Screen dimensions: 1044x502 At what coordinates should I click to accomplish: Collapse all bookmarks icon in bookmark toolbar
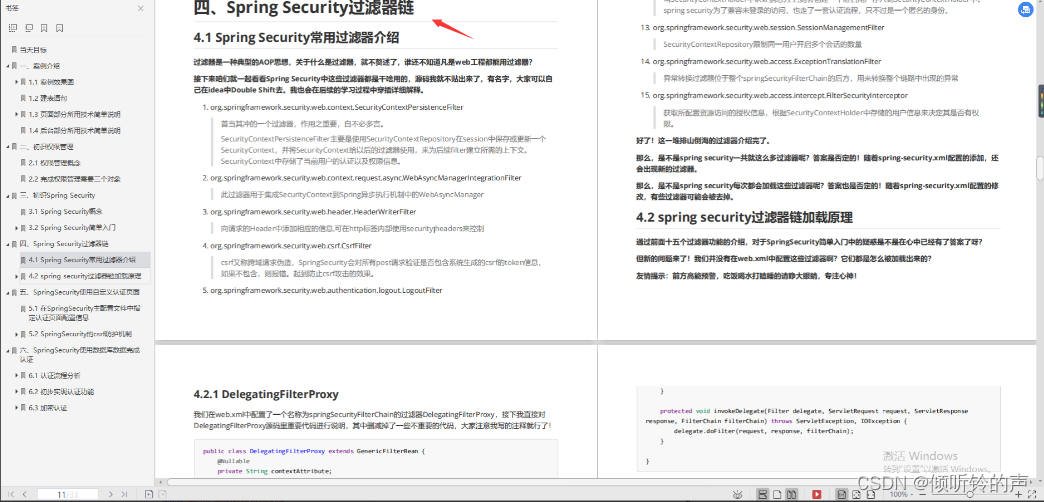[x=29, y=28]
